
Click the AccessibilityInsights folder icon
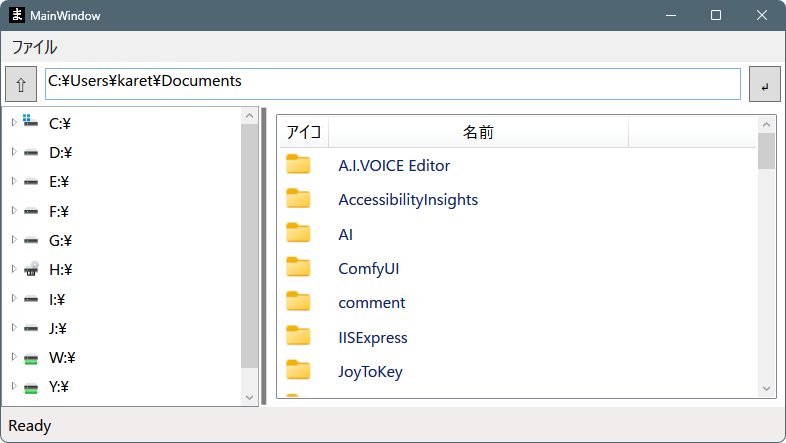pyautogui.click(x=298, y=198)
